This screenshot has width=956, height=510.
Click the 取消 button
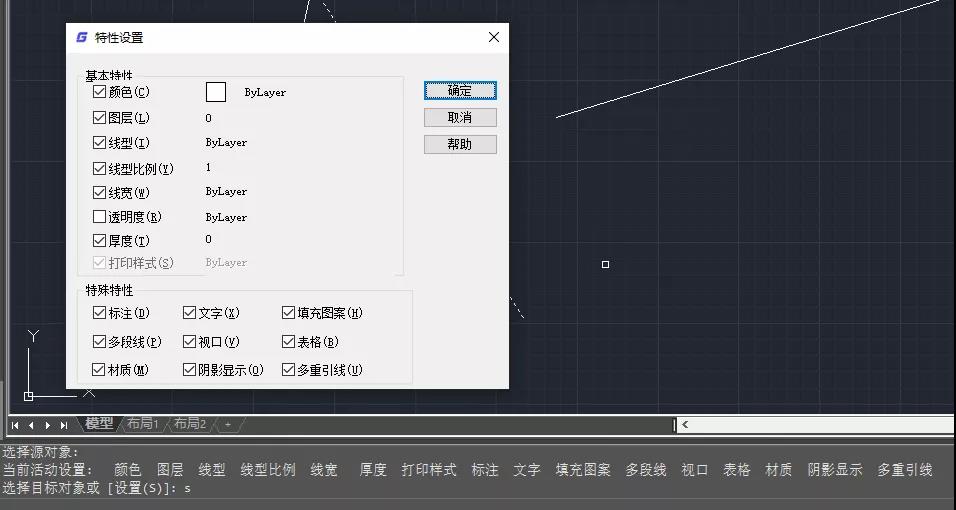460,118
